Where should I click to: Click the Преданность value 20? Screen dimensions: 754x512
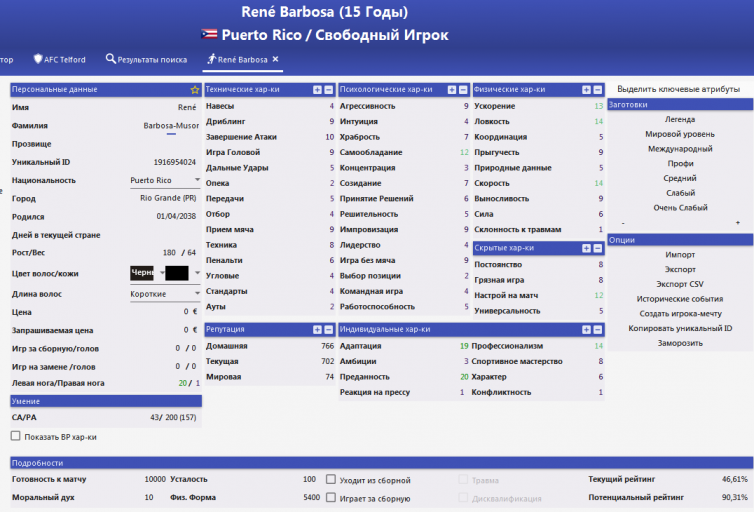pos(464,377)
